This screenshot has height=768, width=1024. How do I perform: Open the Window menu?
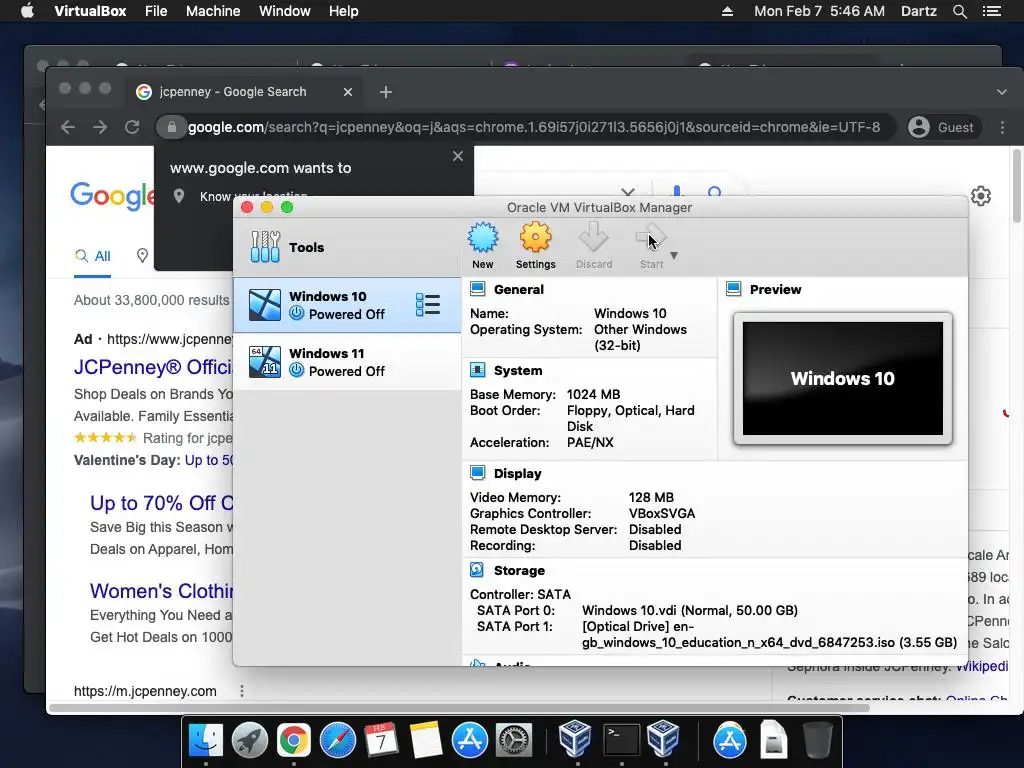pos(285,11)
